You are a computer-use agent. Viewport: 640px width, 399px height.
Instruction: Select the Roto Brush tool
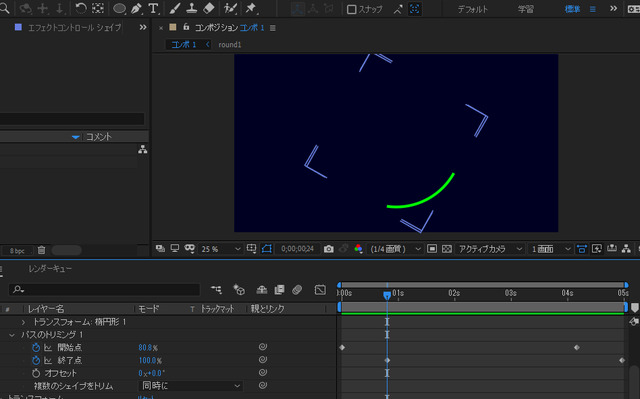click(x=230, y=8)
